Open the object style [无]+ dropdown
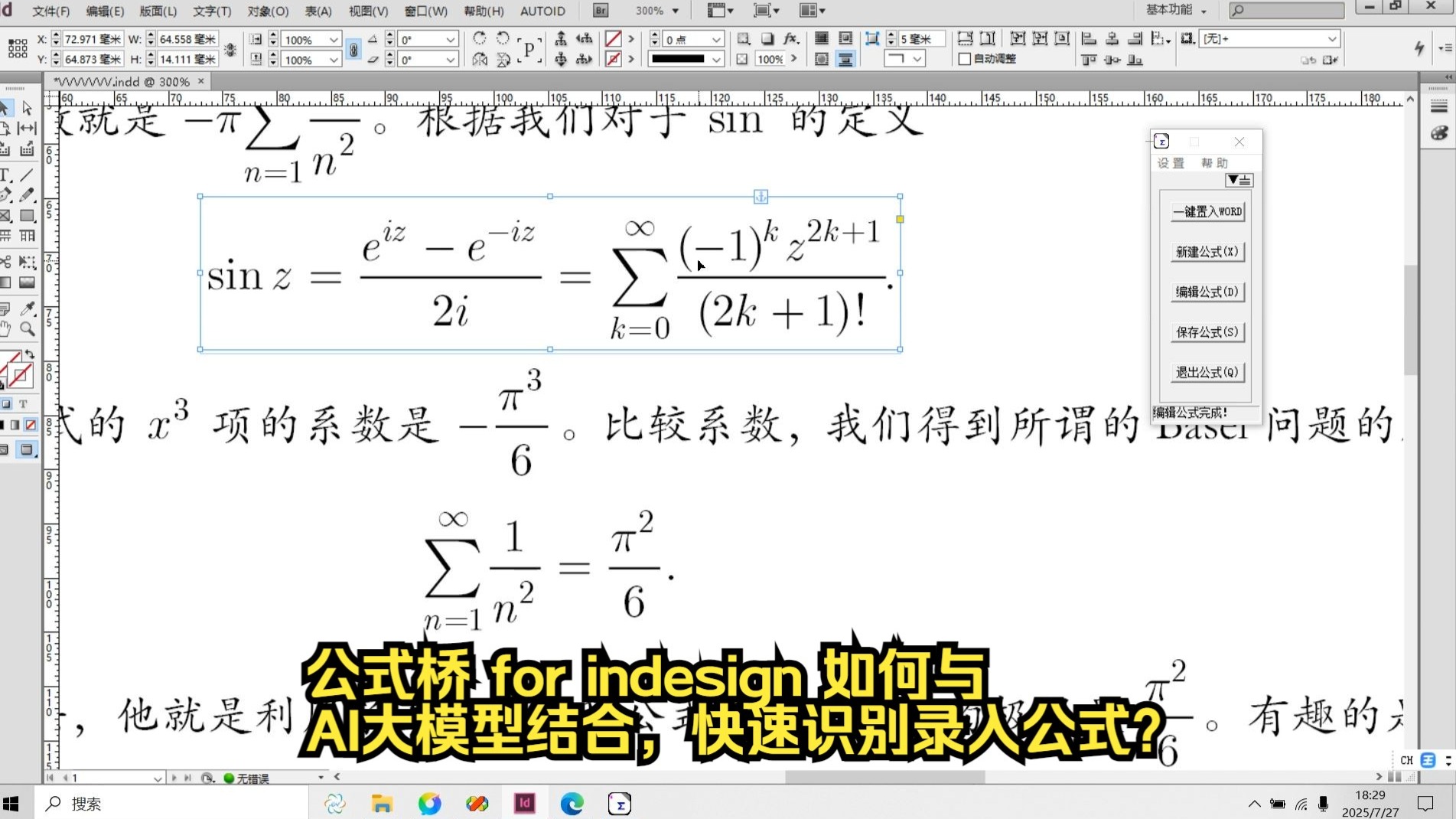 [x=1332, y=38]
